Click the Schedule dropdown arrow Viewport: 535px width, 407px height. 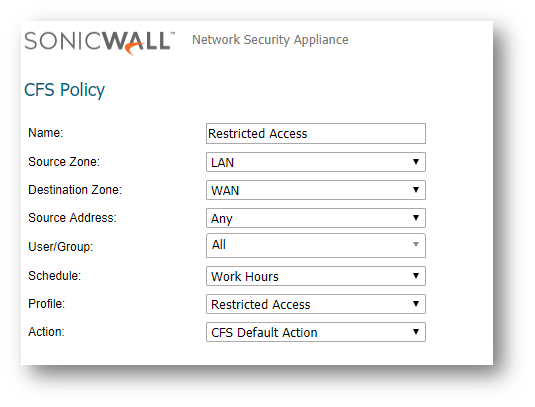pyautogui.click(x=416, y=276)
